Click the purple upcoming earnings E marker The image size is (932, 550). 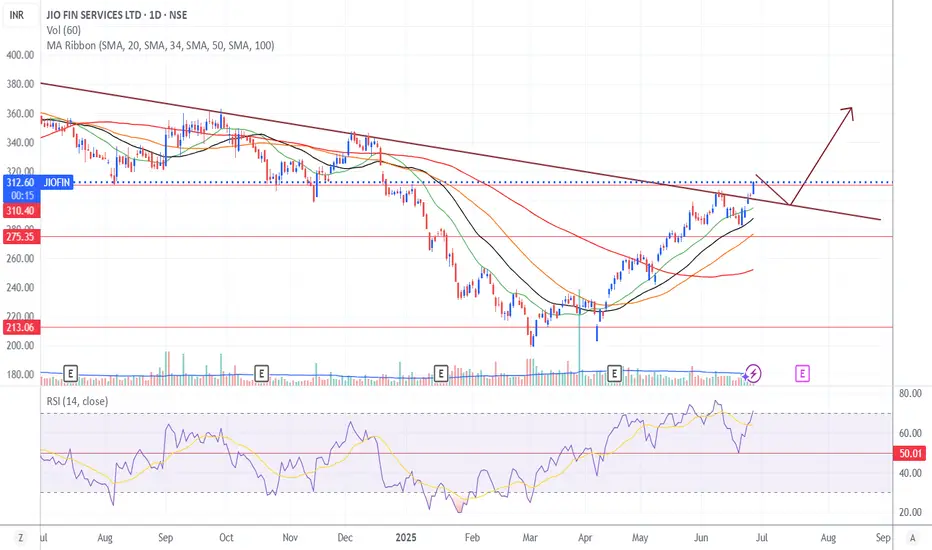[x=802, y=373]
